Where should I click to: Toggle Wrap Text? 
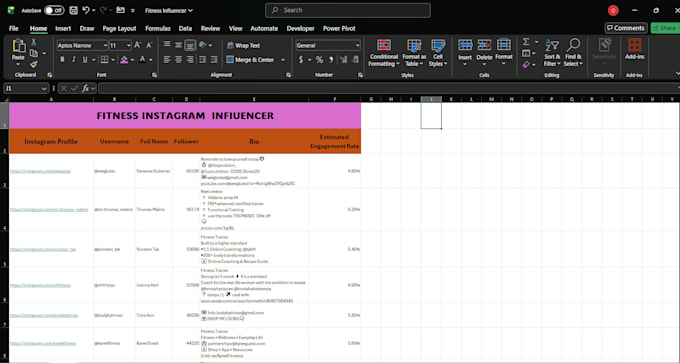click(243, 45)
